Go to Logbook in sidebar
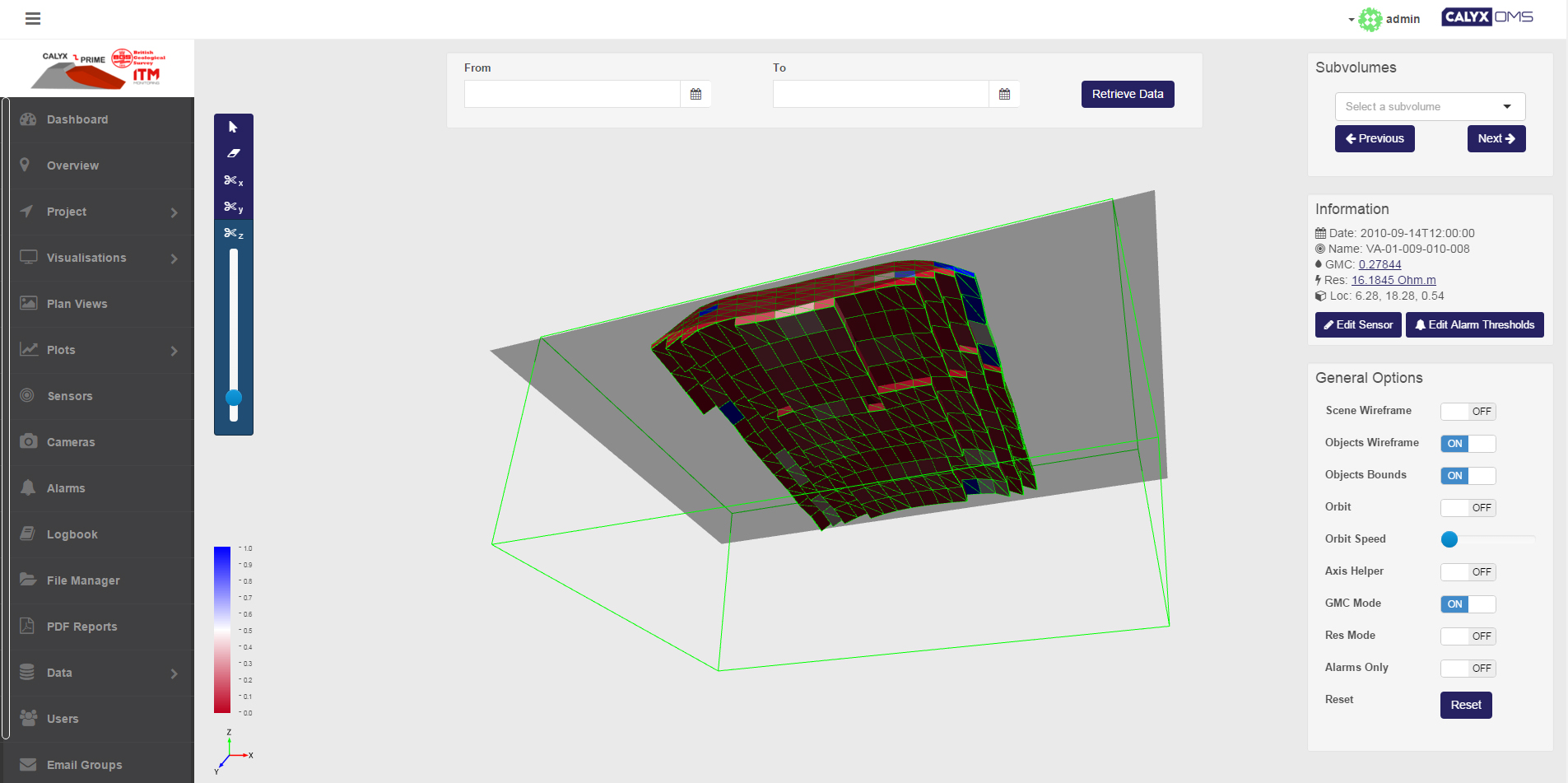 72,534
